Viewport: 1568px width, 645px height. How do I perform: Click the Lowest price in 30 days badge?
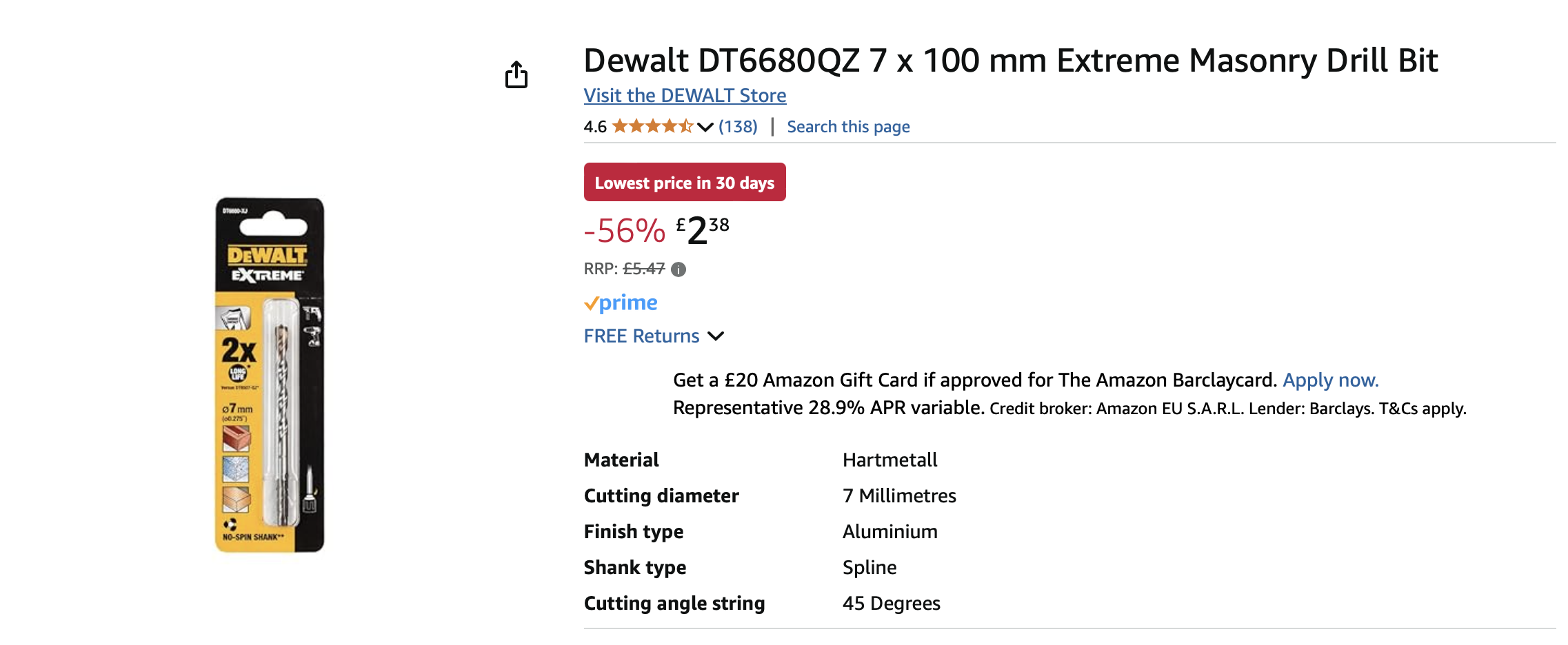pos(684,183)
